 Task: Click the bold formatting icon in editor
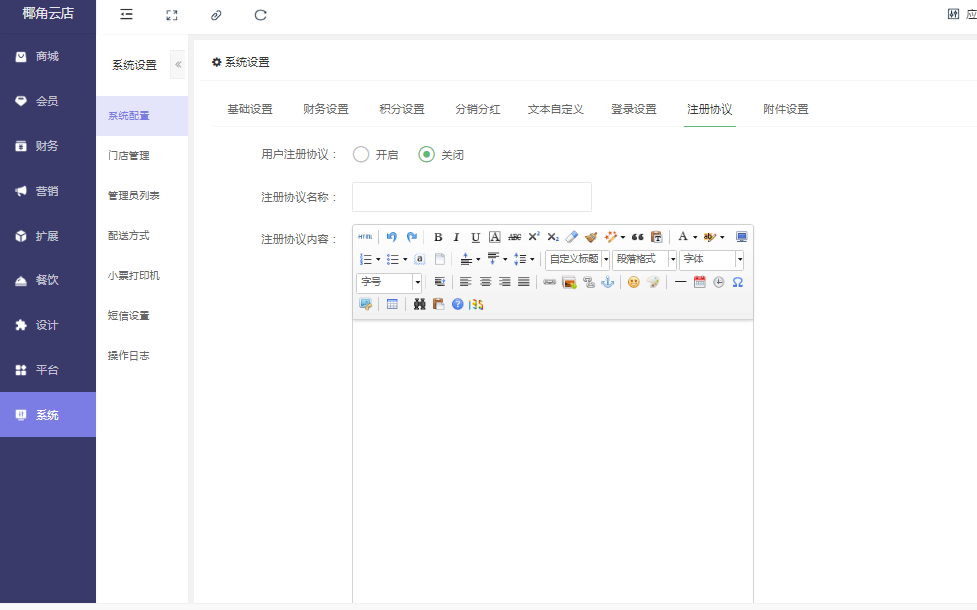[438, 237]
